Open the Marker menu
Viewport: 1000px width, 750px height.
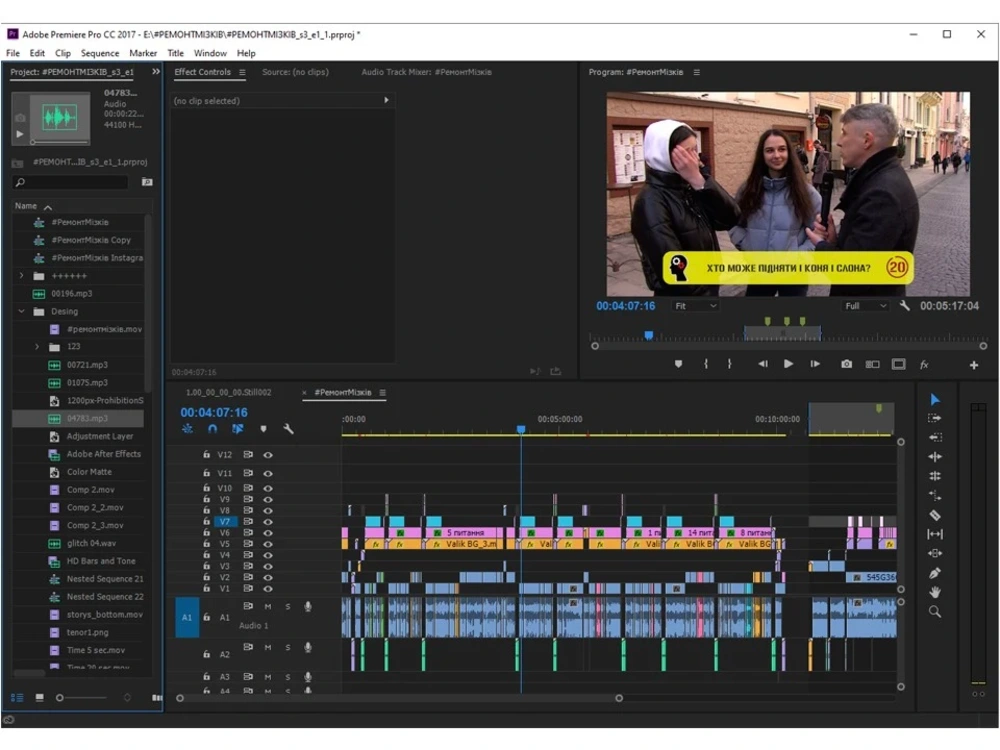[x=143, y=54]
